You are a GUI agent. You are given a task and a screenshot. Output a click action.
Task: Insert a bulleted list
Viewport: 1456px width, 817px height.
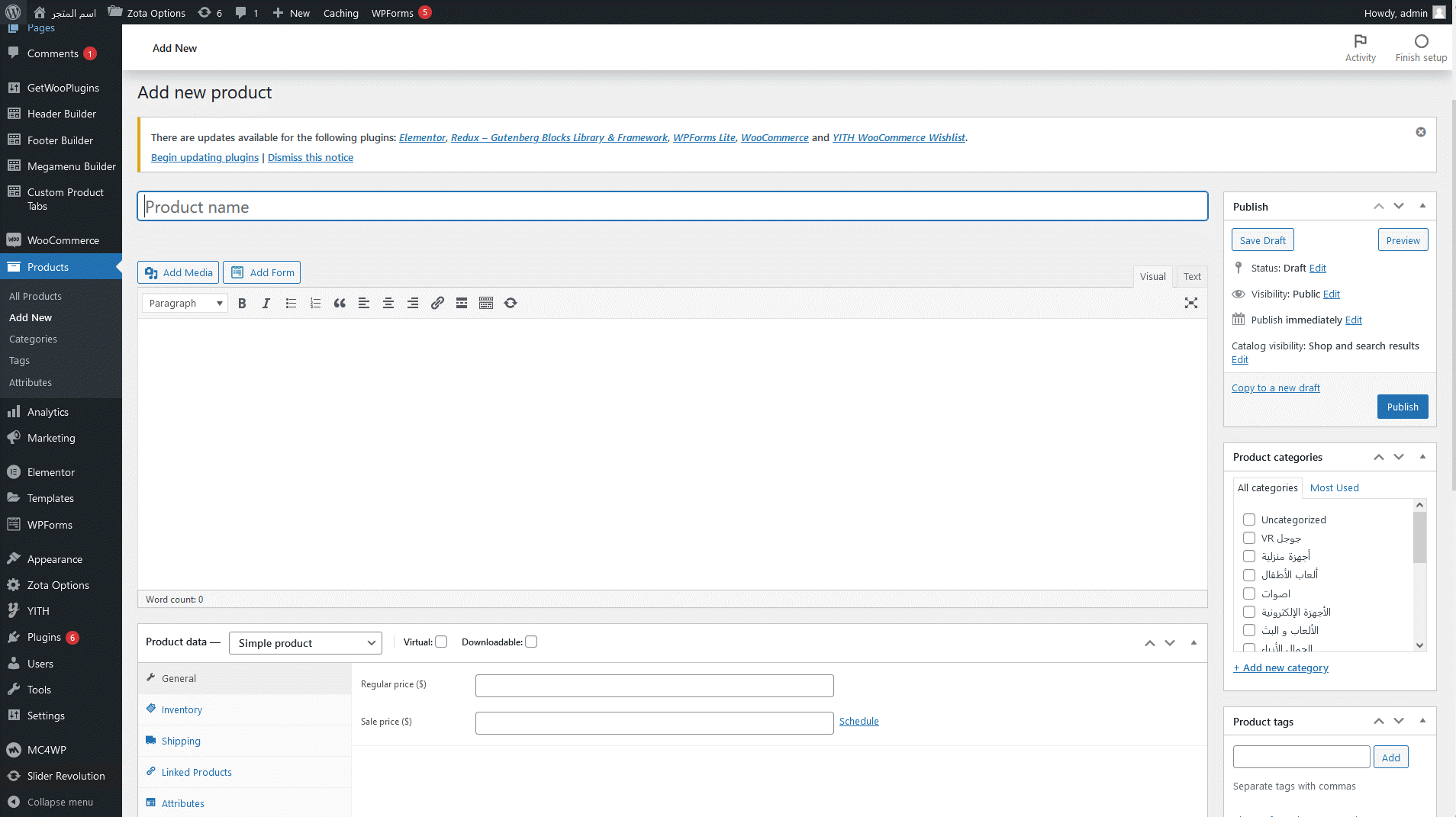pos(291,303)
